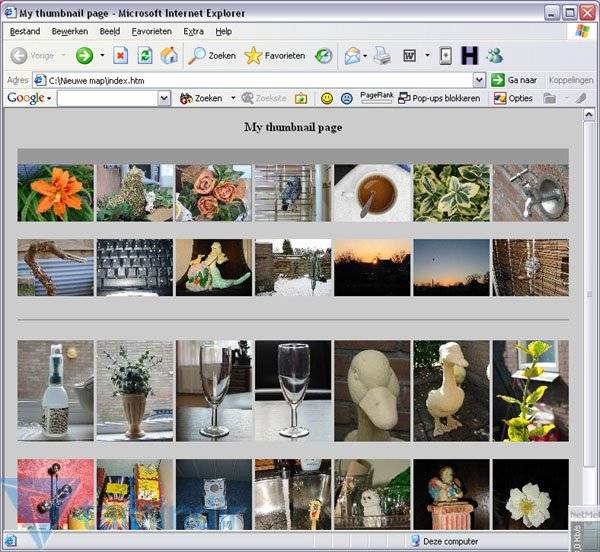The height and width of the screenshot is (552, 600).
Task: Open the Favorieten menu in the menu bar
Action: [151, 32]
